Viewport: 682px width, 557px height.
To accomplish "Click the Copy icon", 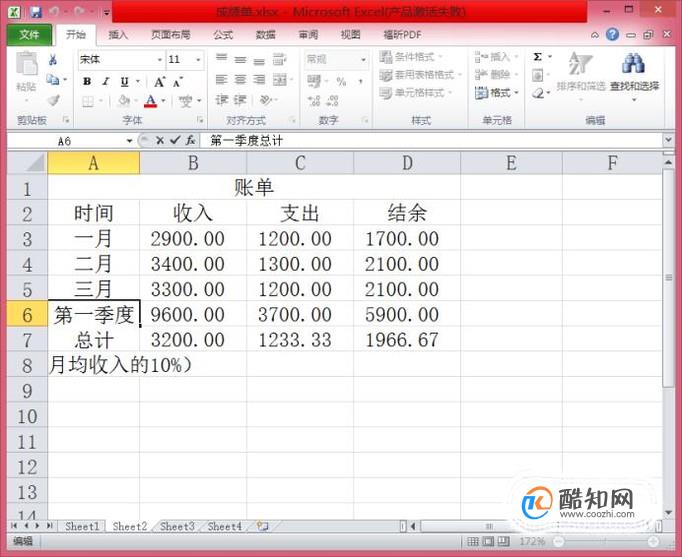I will coord(53,79).
